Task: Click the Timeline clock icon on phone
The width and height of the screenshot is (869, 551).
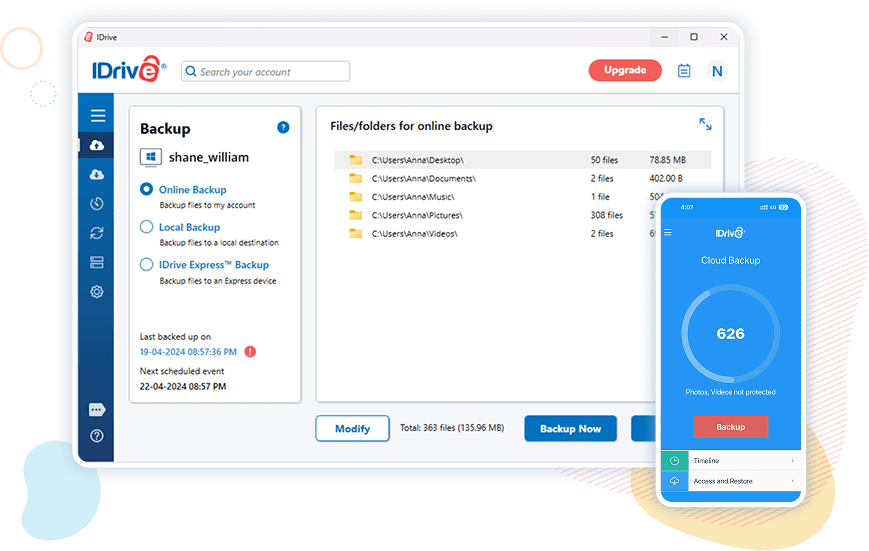Action: tap(674, 461)
